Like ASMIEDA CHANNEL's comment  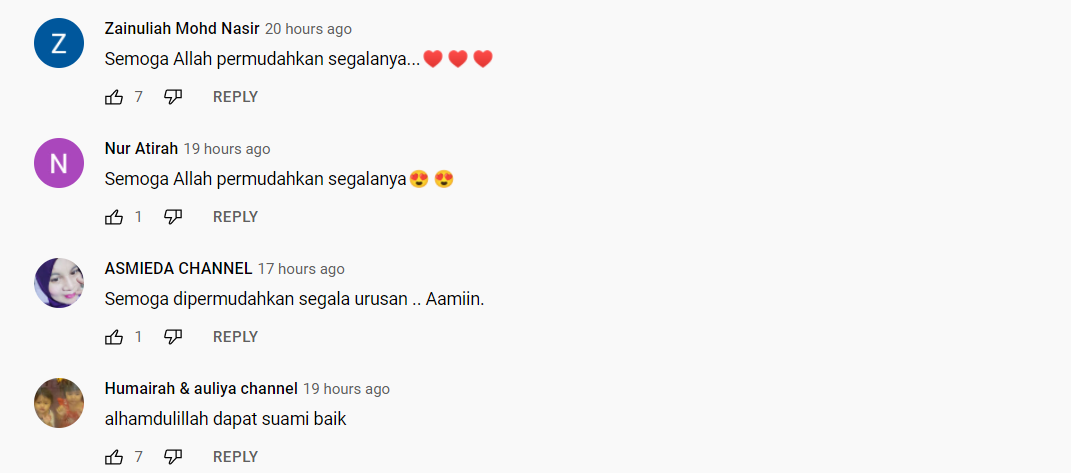point(114,337)
